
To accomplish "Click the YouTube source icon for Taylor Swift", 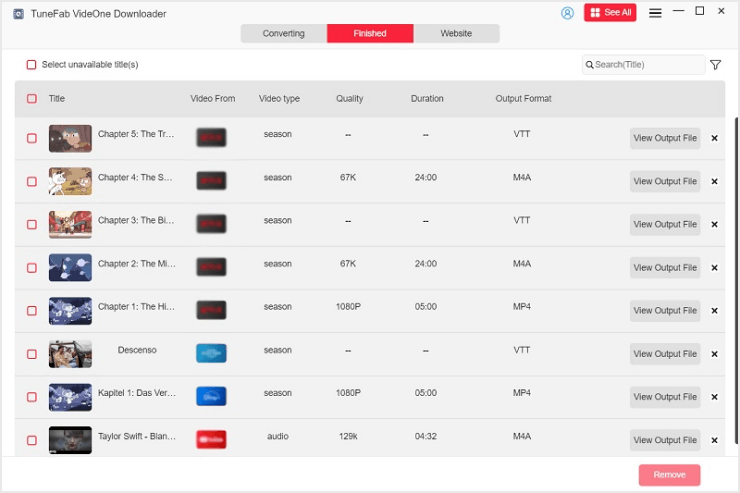I will [x=211, y=439].
